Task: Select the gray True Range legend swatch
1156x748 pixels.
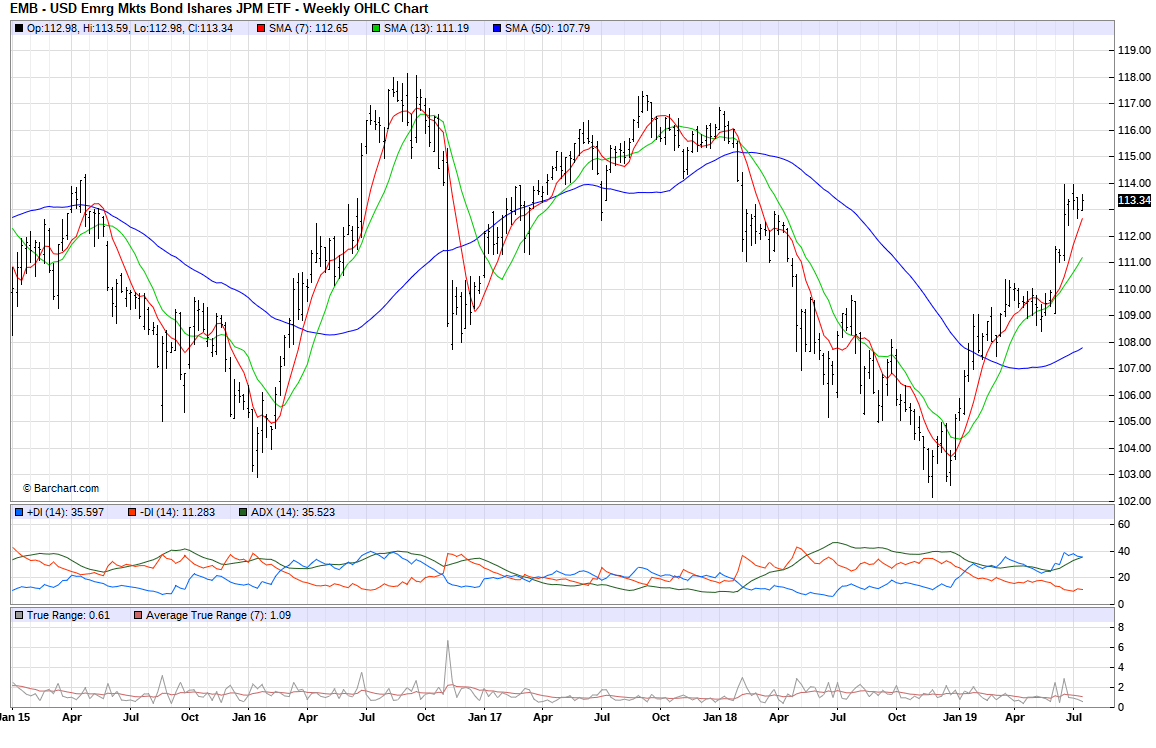Action: pos(19,615)
